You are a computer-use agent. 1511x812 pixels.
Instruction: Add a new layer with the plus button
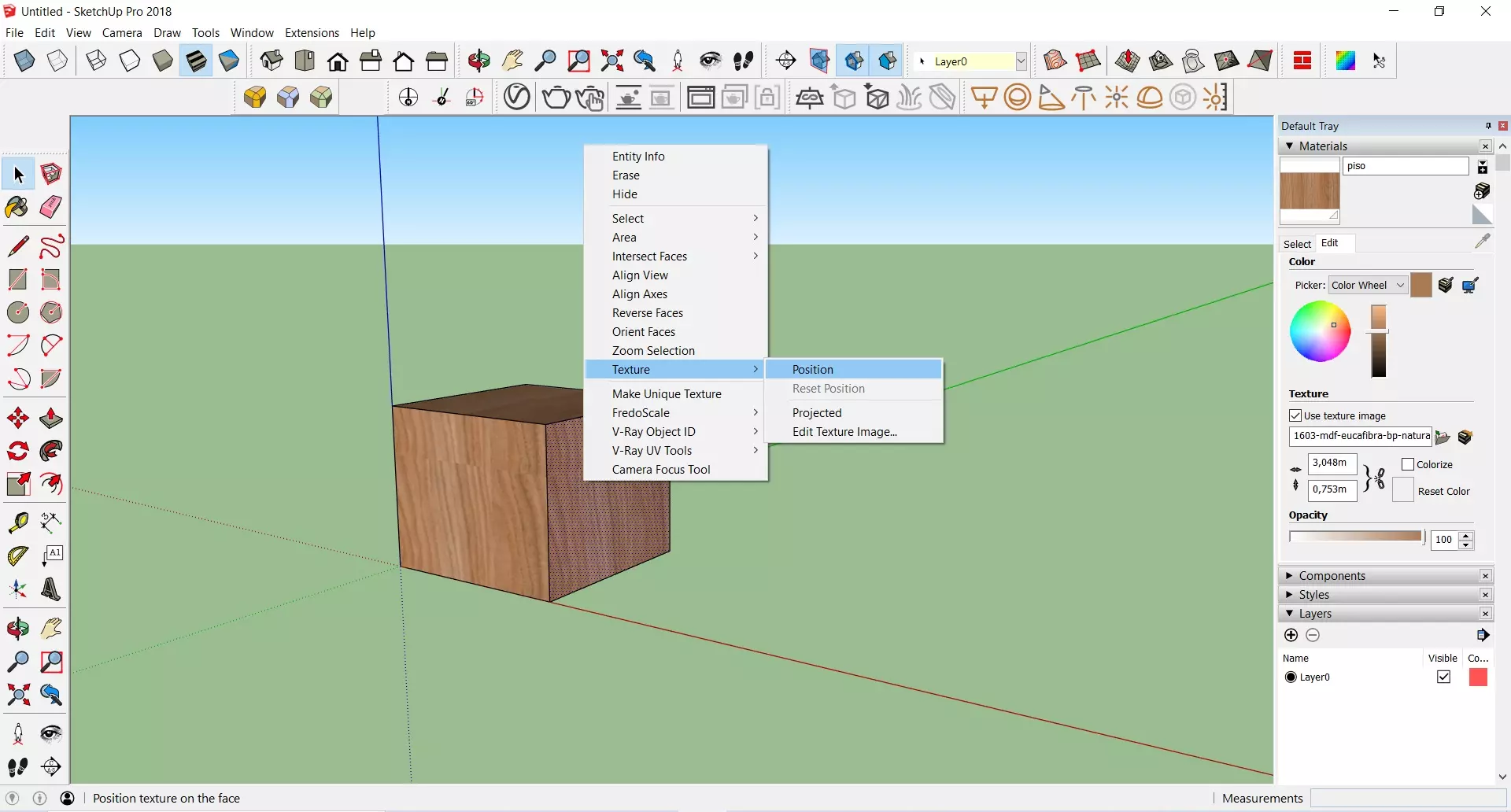(x=1291, y=635)
